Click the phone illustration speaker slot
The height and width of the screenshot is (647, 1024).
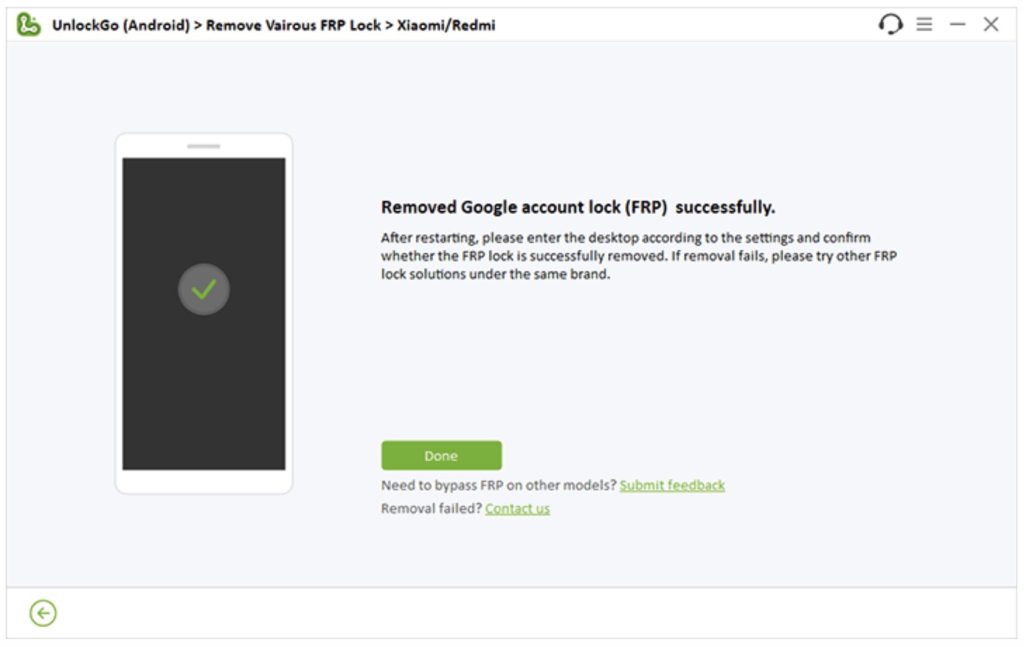(204, 146)
